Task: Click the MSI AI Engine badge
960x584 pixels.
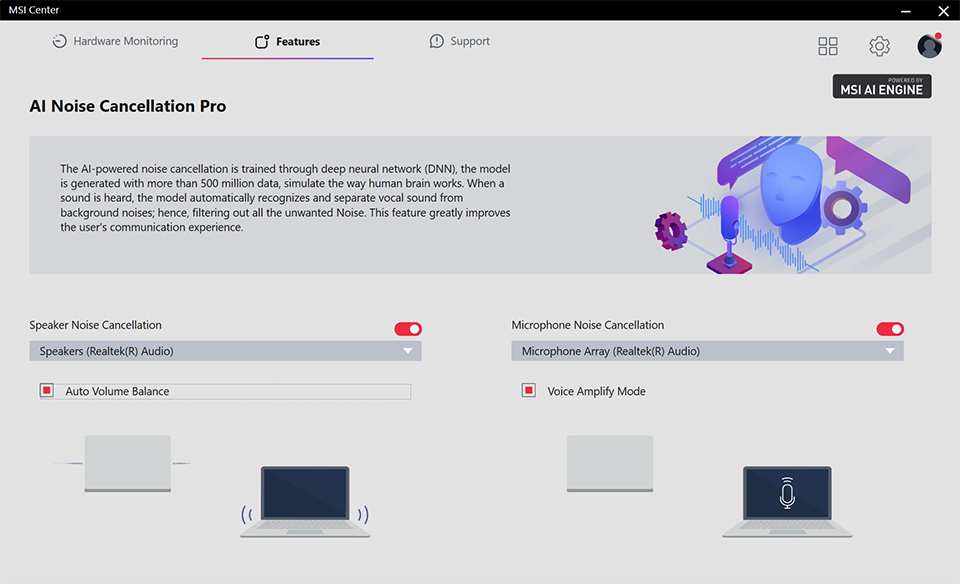Action: [x=882, y=87]
